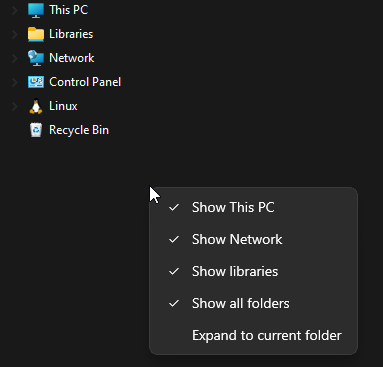This screenshot has width=383, height=367.
Task: Select the Linux text label
Action: 63,106
